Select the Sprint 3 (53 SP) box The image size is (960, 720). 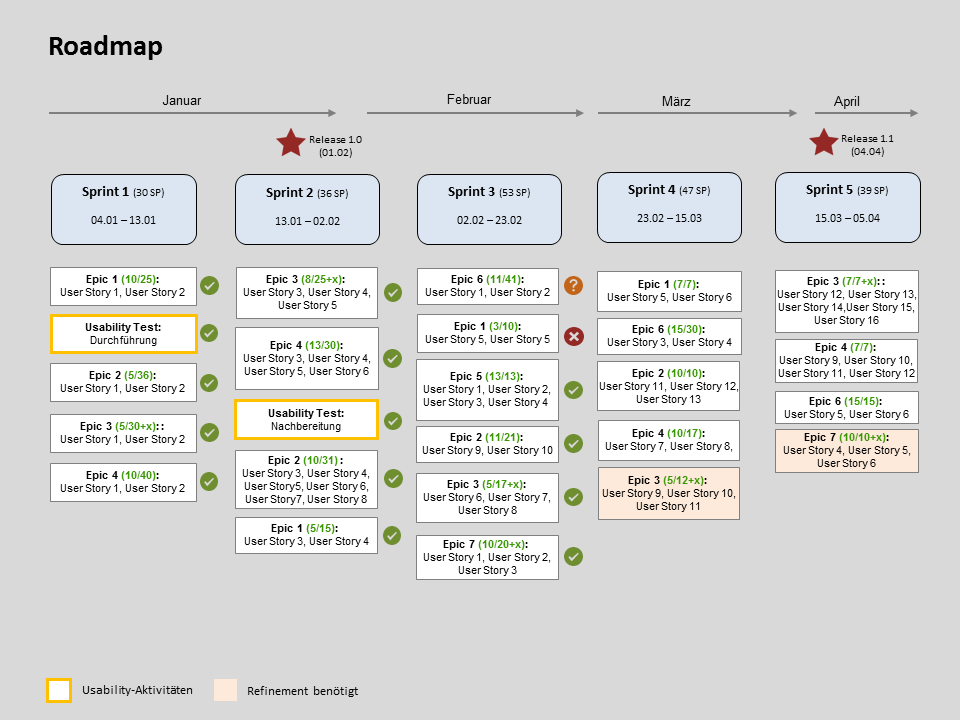coord(489,209)
